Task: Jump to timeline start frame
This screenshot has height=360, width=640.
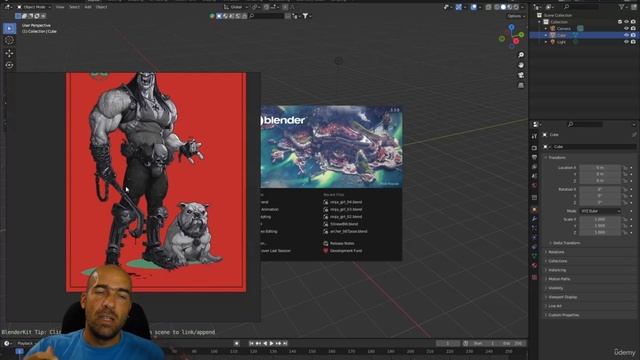Action: (x=251, y=343)
